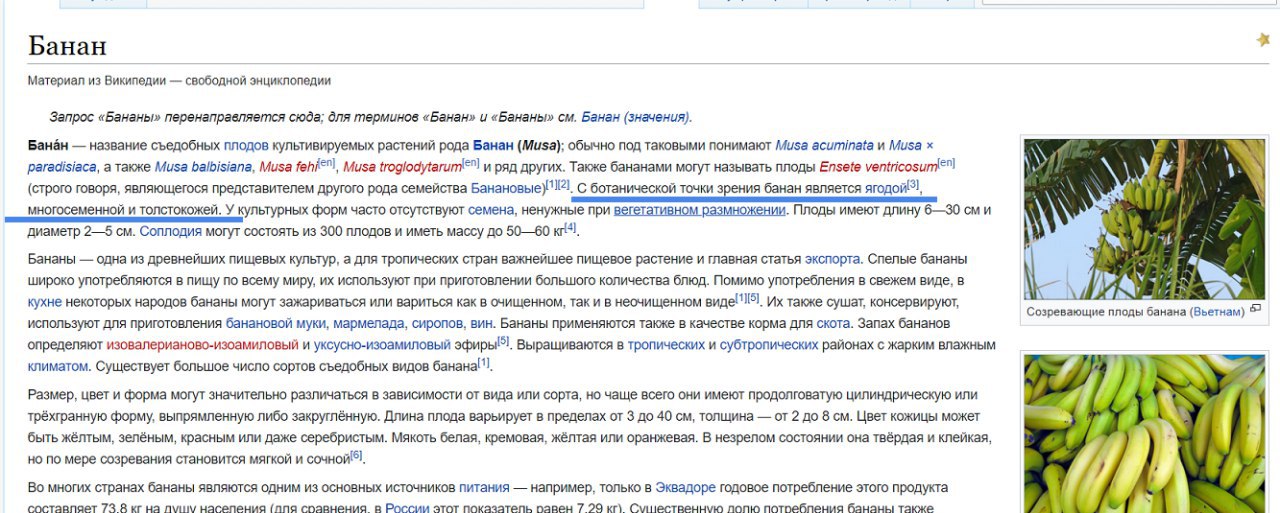Follow the 'плодов' link in first sentence
Screen dimensions: 1280x513
pos(246,145)
